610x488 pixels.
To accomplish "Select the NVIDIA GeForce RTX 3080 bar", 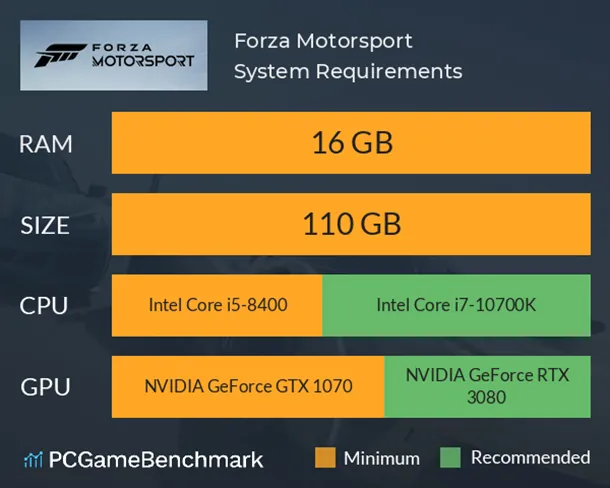I will pos(487,386).
